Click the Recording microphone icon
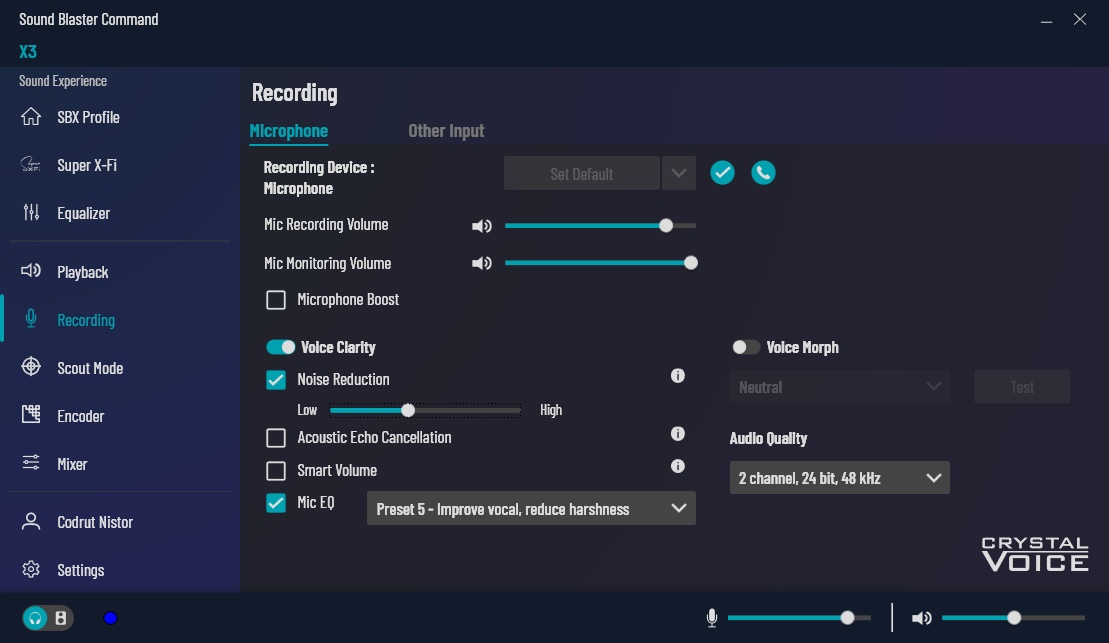Image resolution: width=1109 pixels, height=643 pixels. 31,319
